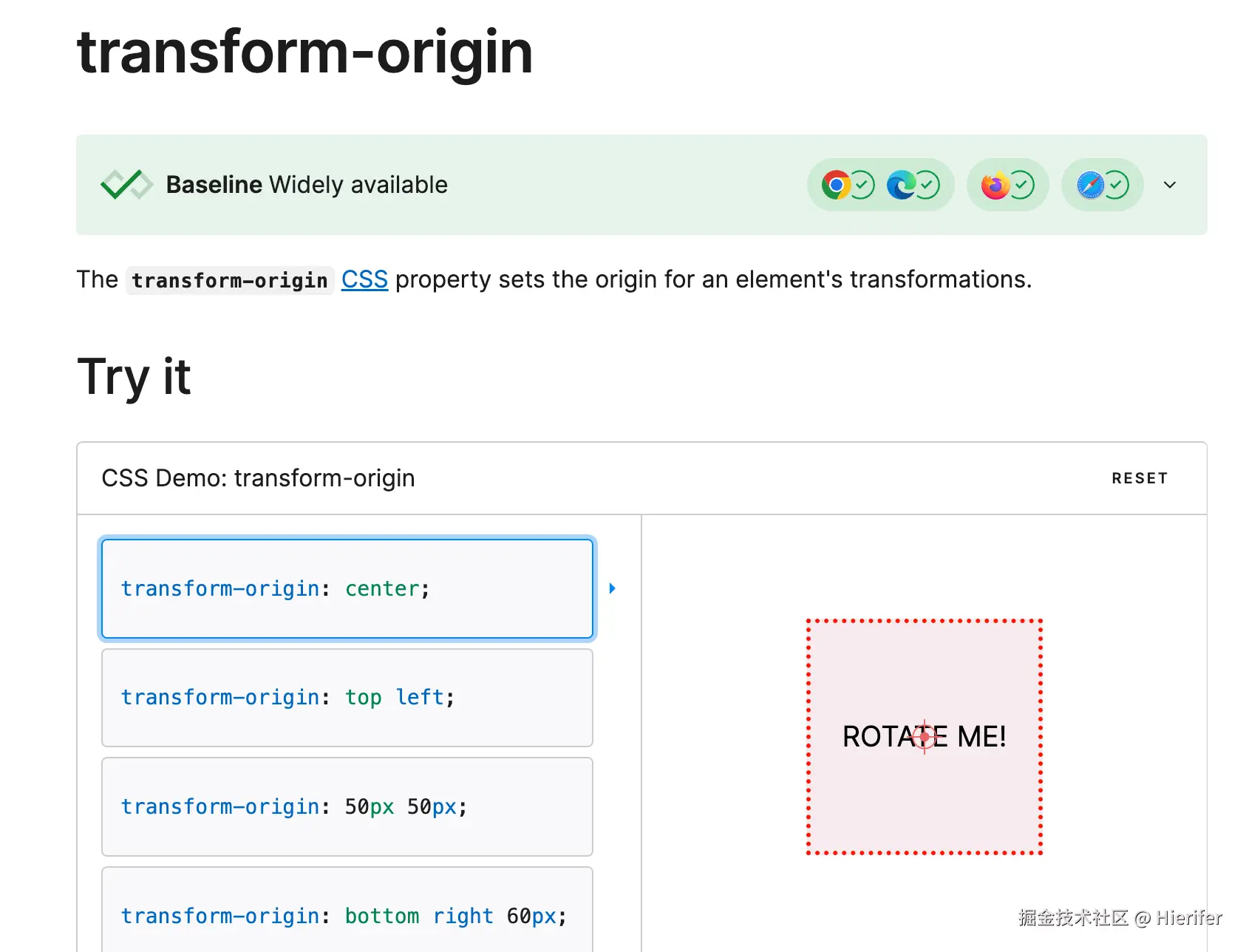
Task: Click the checkmark beside the Chrome icon
Action: click(x=862, y=185)
